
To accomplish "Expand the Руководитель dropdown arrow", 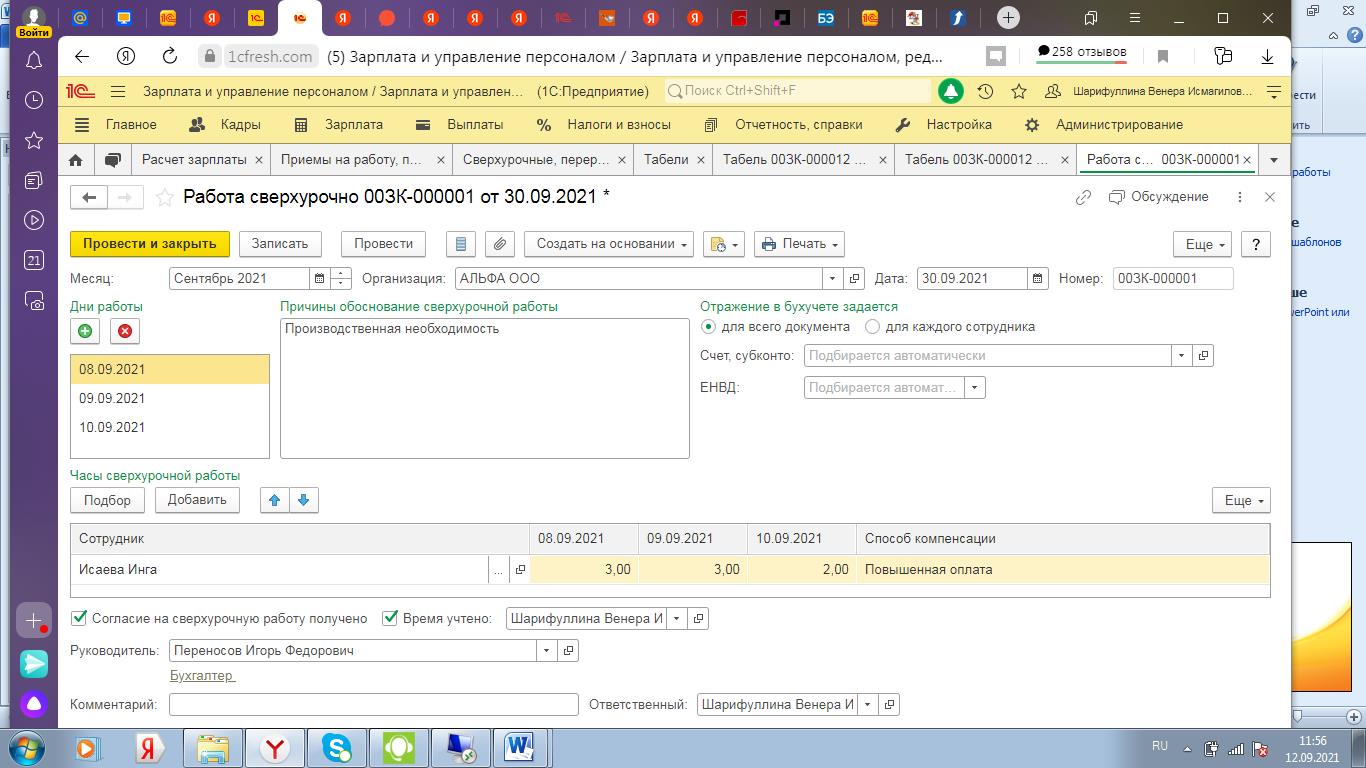I will [547, 651].
